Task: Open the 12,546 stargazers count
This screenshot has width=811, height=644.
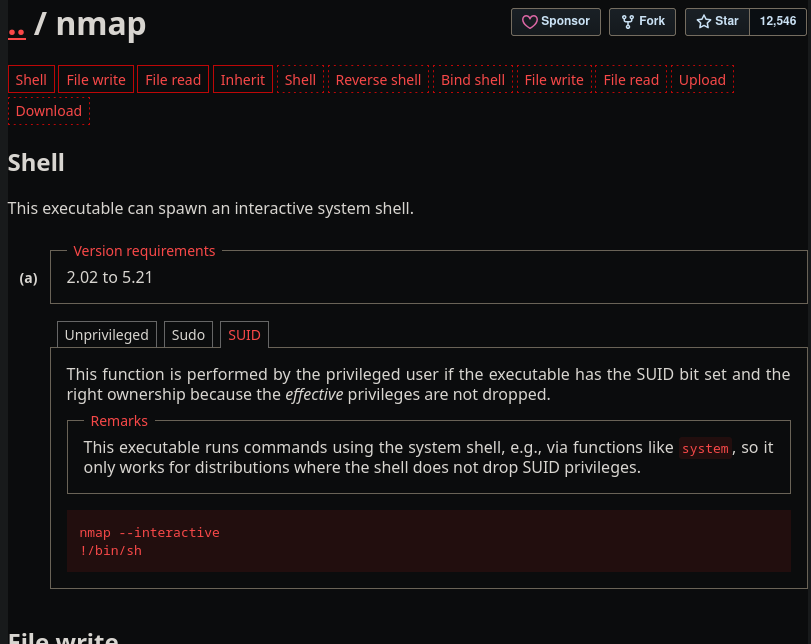Action: click(778, 22)
